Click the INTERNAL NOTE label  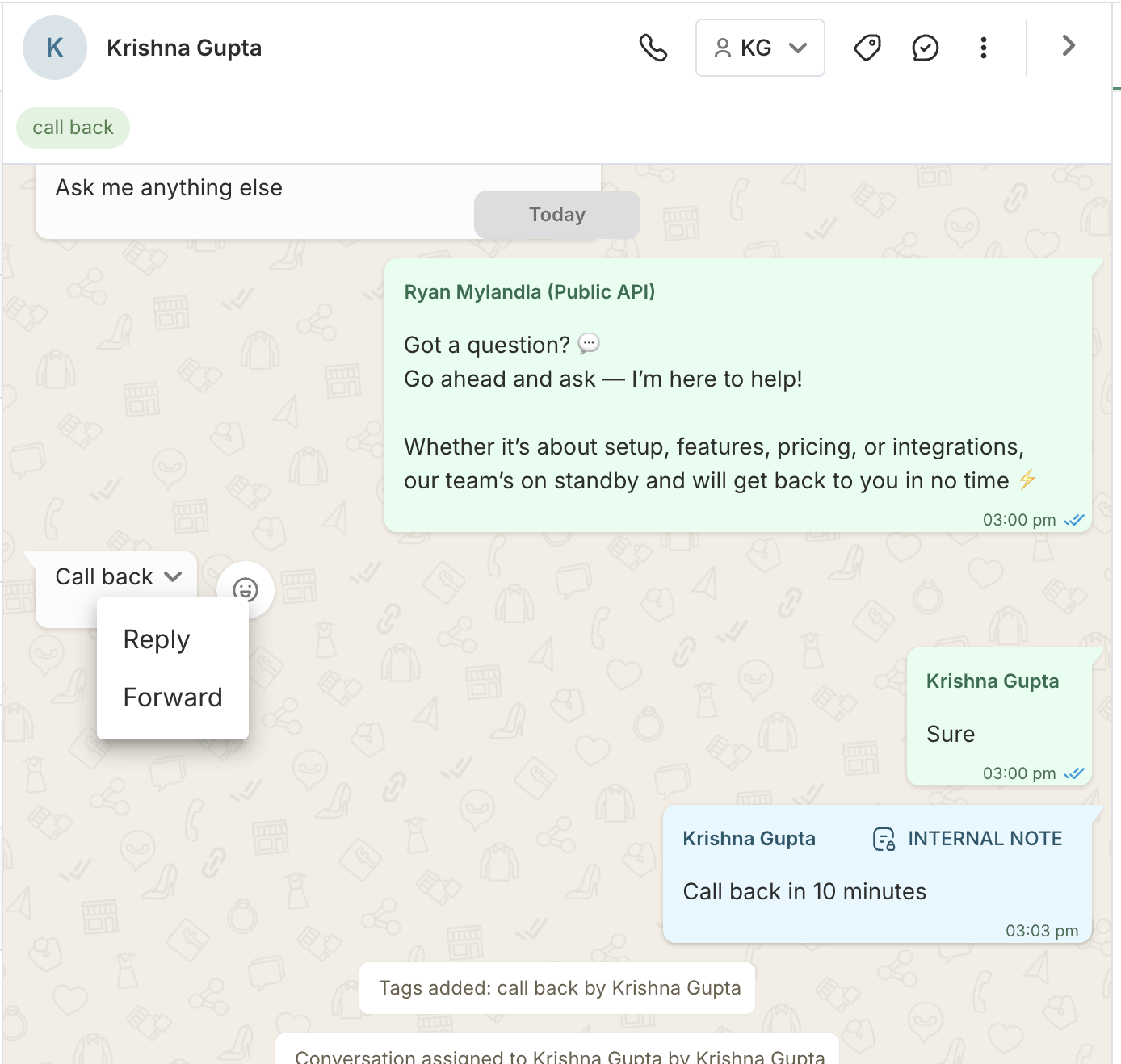click(x=985, y=839)
